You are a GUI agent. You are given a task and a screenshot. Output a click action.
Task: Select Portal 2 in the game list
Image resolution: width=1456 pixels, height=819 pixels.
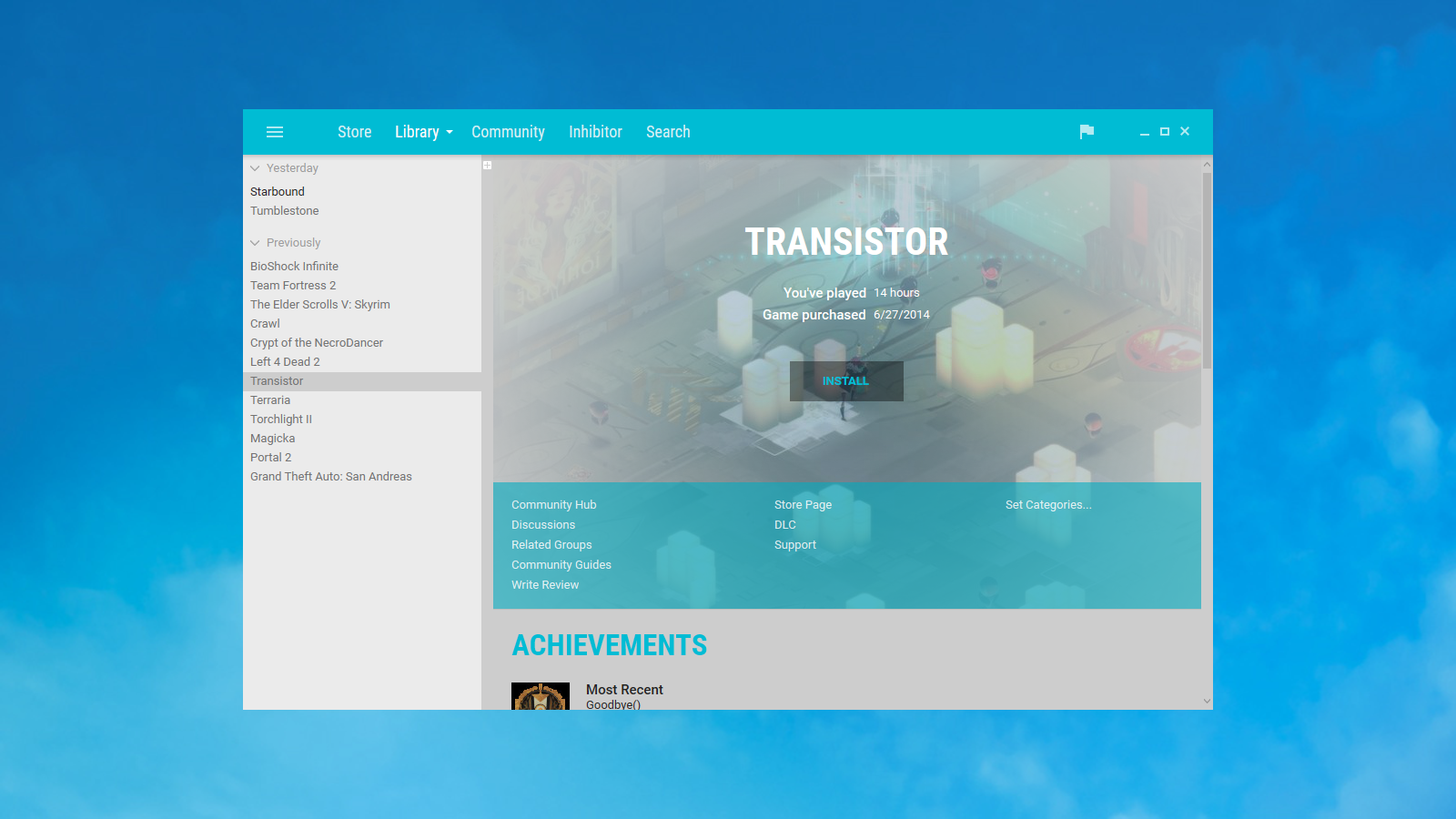pyautogui.click(x=362, y=458)
